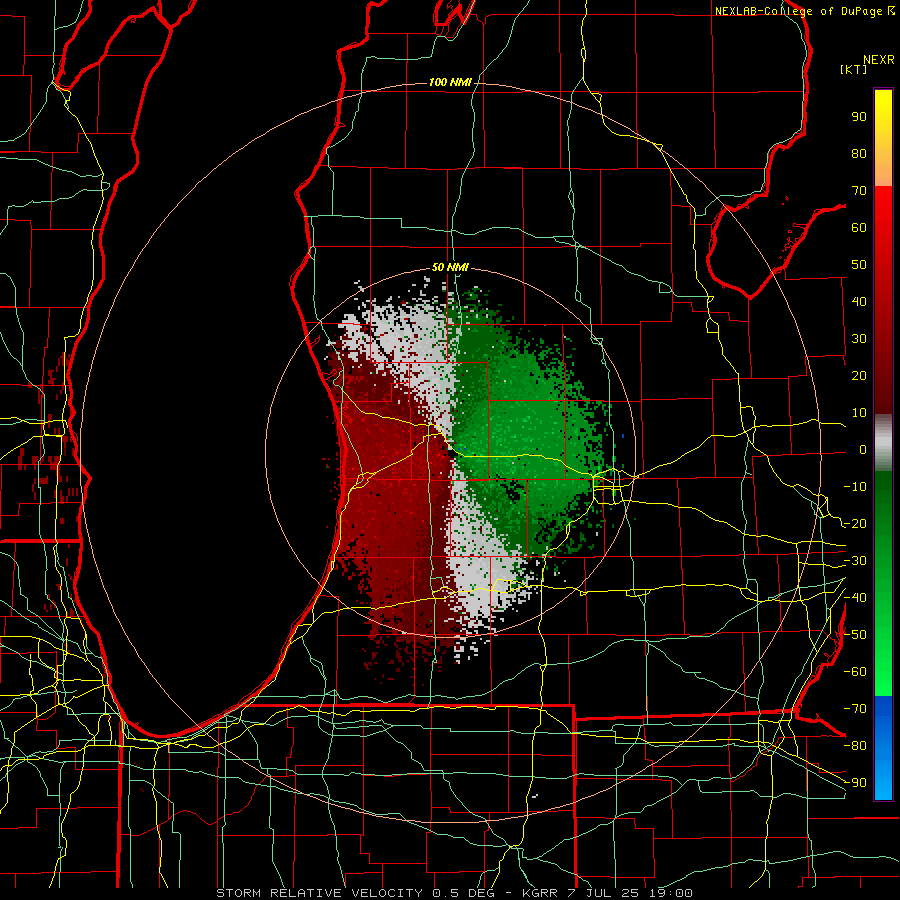Click the [KT] units label

coord(854,69)
